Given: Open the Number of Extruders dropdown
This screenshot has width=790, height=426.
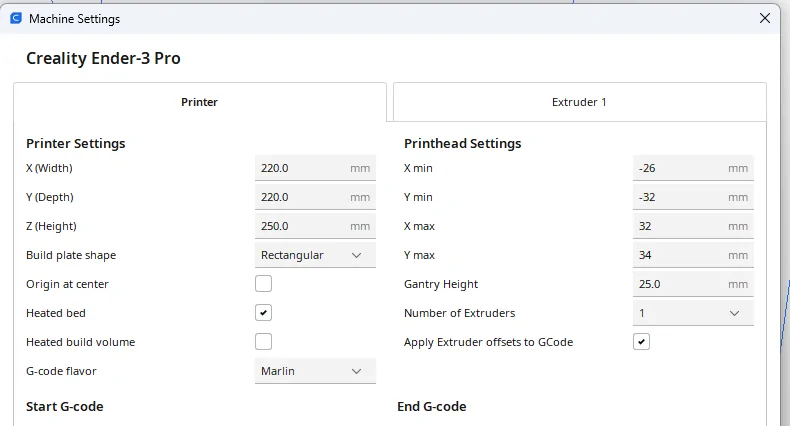Looking at the screenshot, I should [x=693, y=313].
